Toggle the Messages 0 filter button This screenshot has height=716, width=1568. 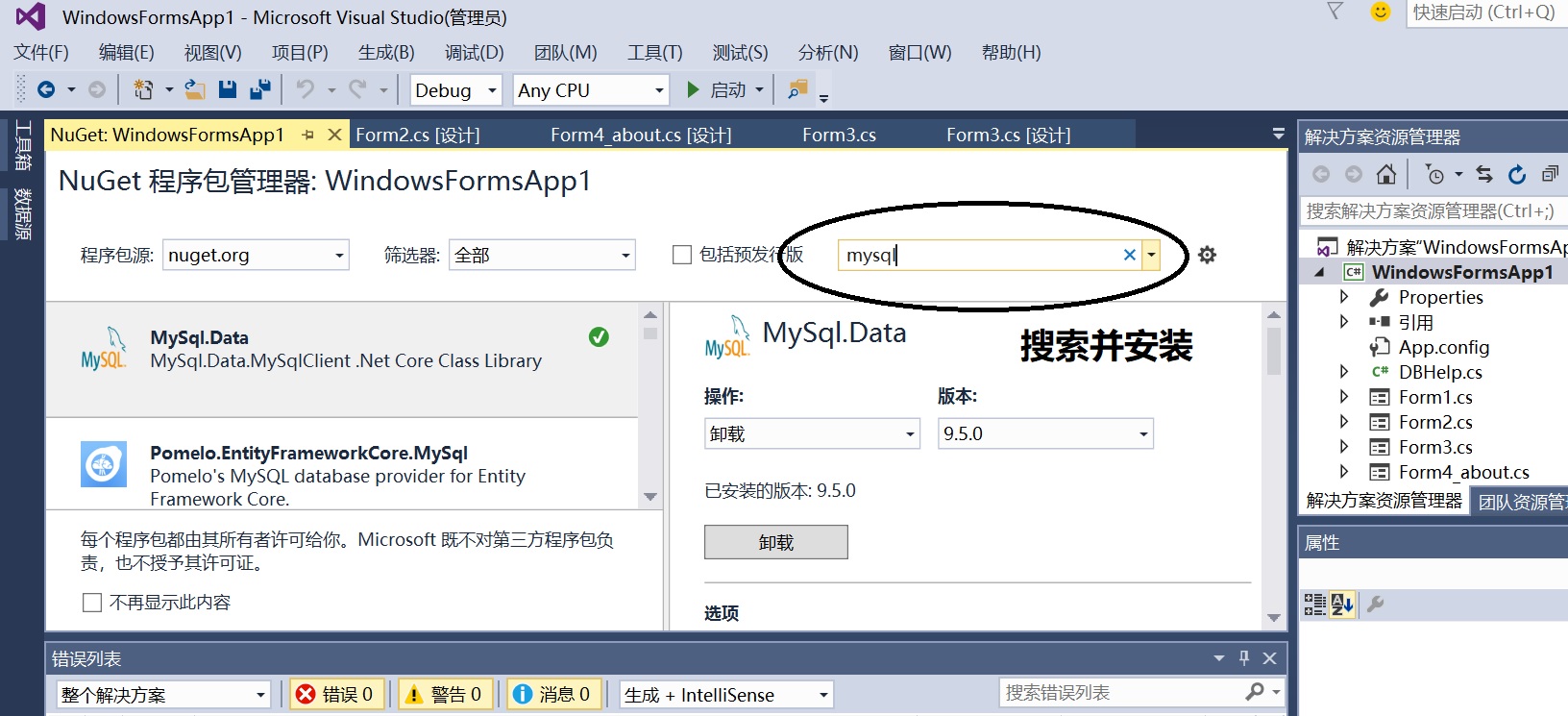[x=554, y=694]
